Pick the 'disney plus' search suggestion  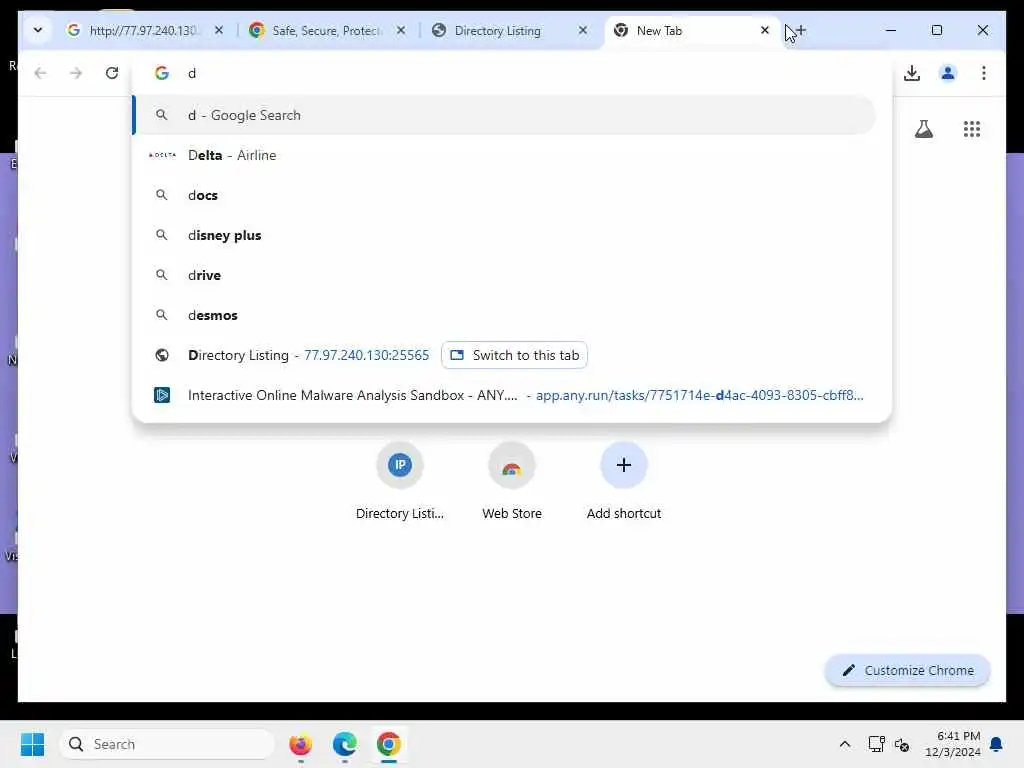(504, 235)
